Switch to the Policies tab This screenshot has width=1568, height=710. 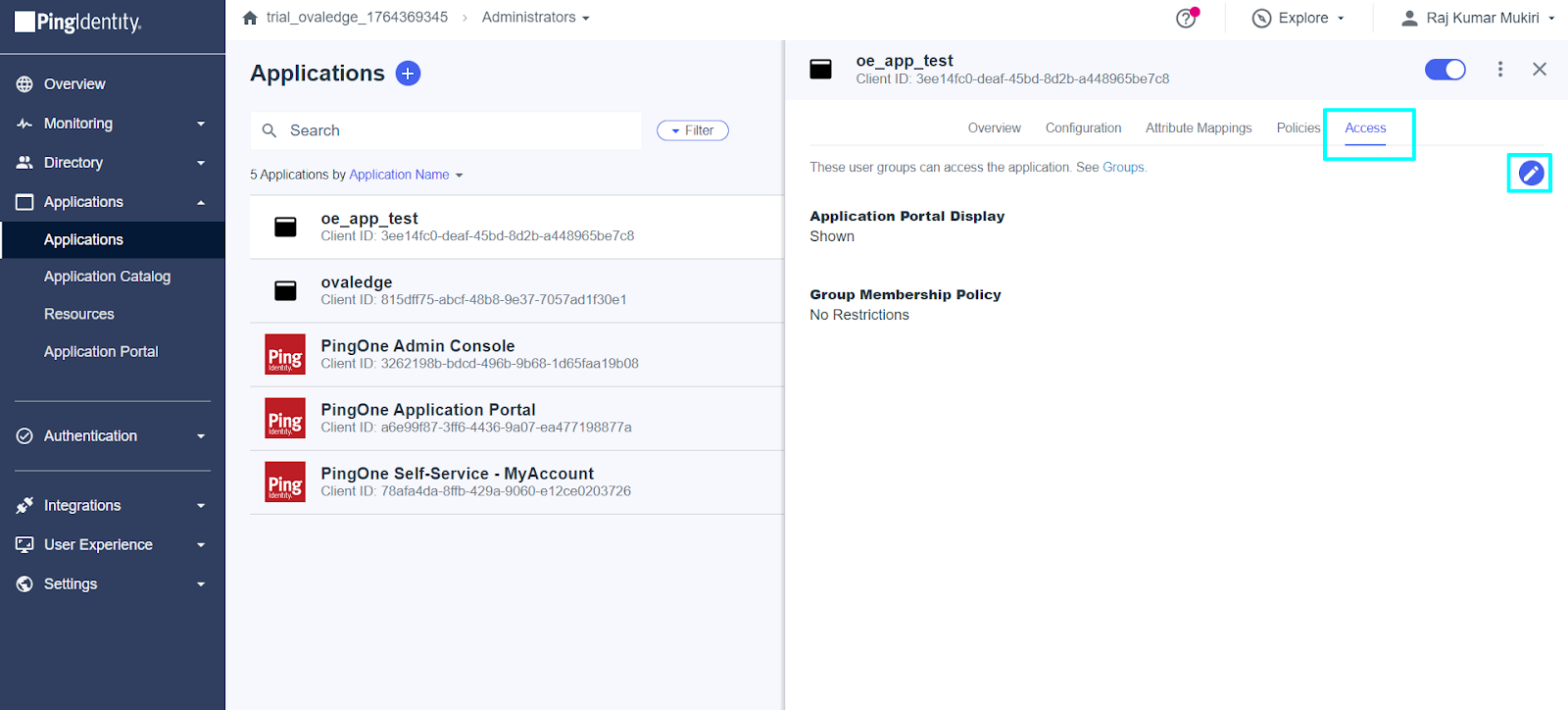[x=1298, y=128]
